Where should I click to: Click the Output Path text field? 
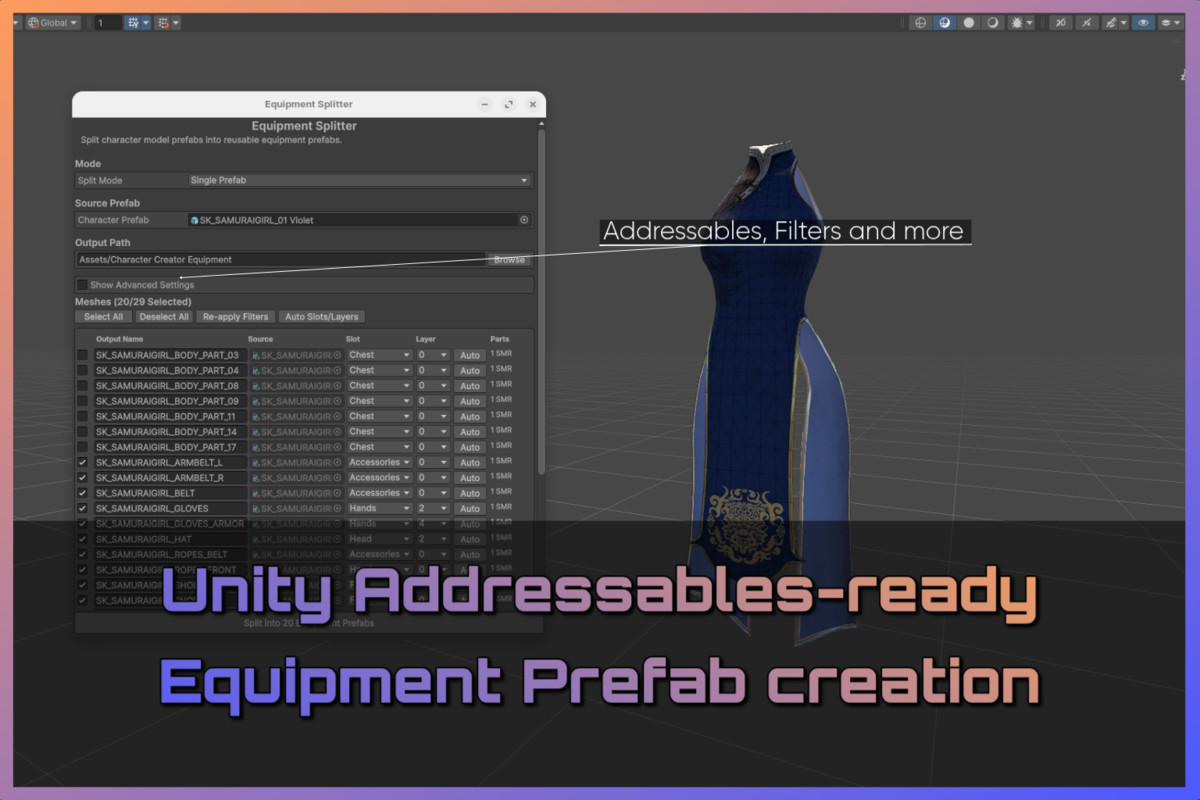281,259
